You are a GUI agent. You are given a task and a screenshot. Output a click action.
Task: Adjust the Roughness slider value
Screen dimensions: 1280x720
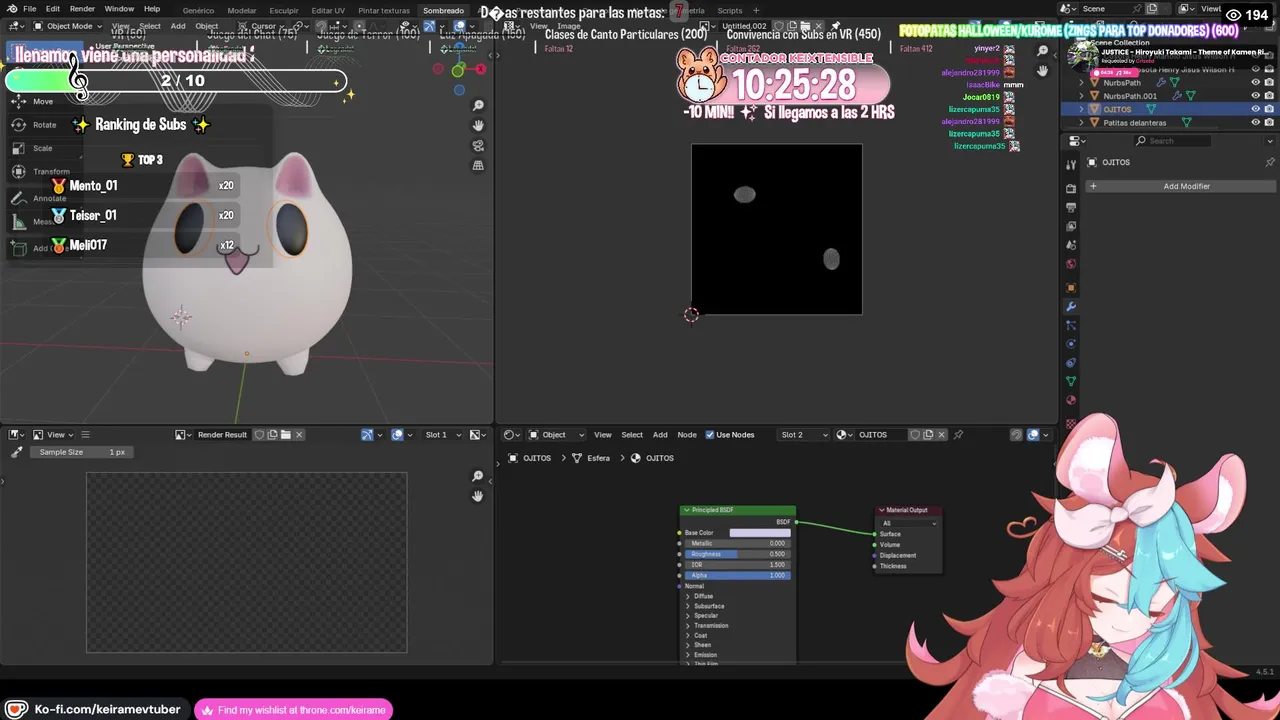point(737,554)
